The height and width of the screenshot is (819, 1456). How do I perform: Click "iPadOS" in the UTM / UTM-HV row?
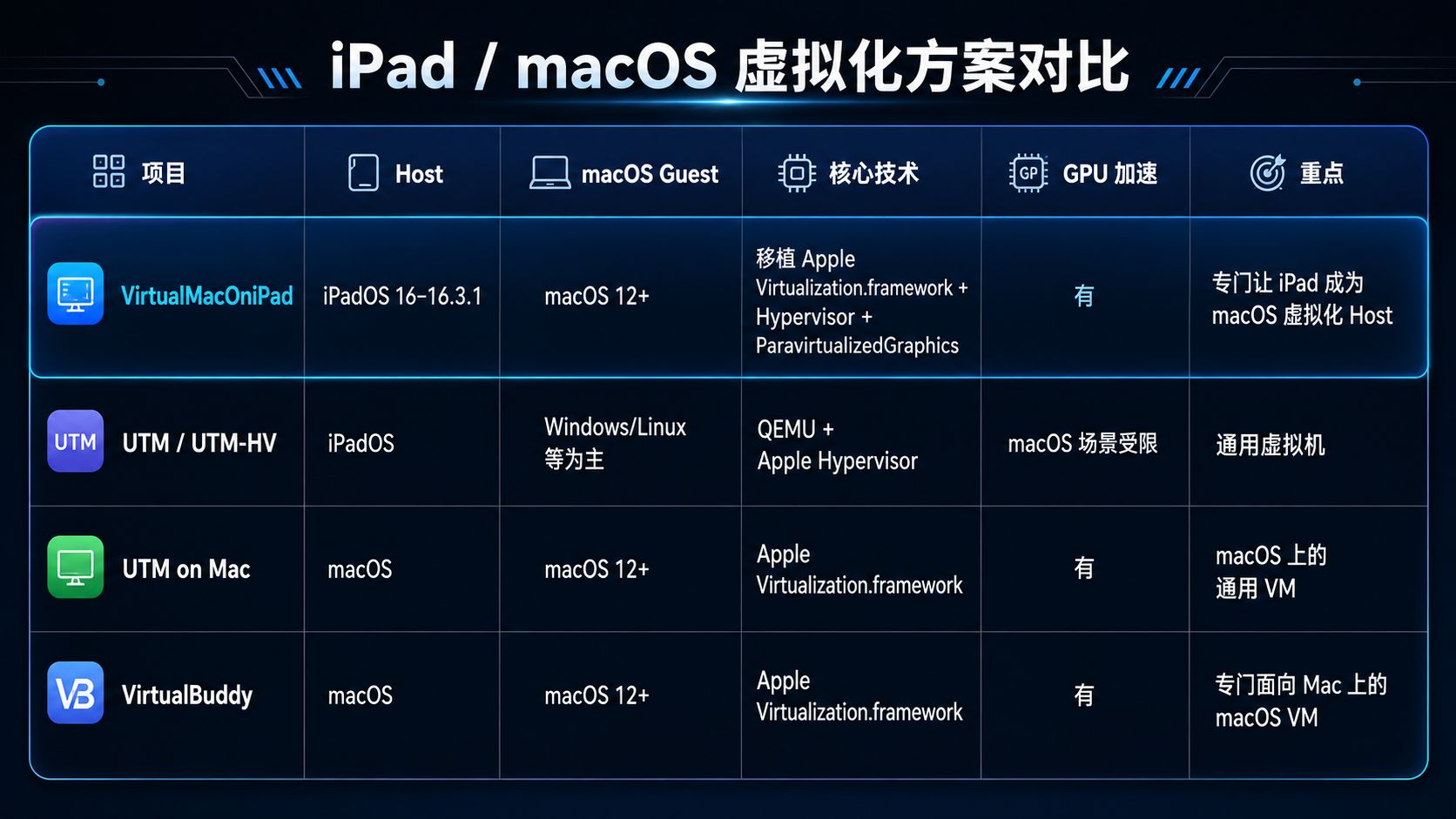(361, 444)
